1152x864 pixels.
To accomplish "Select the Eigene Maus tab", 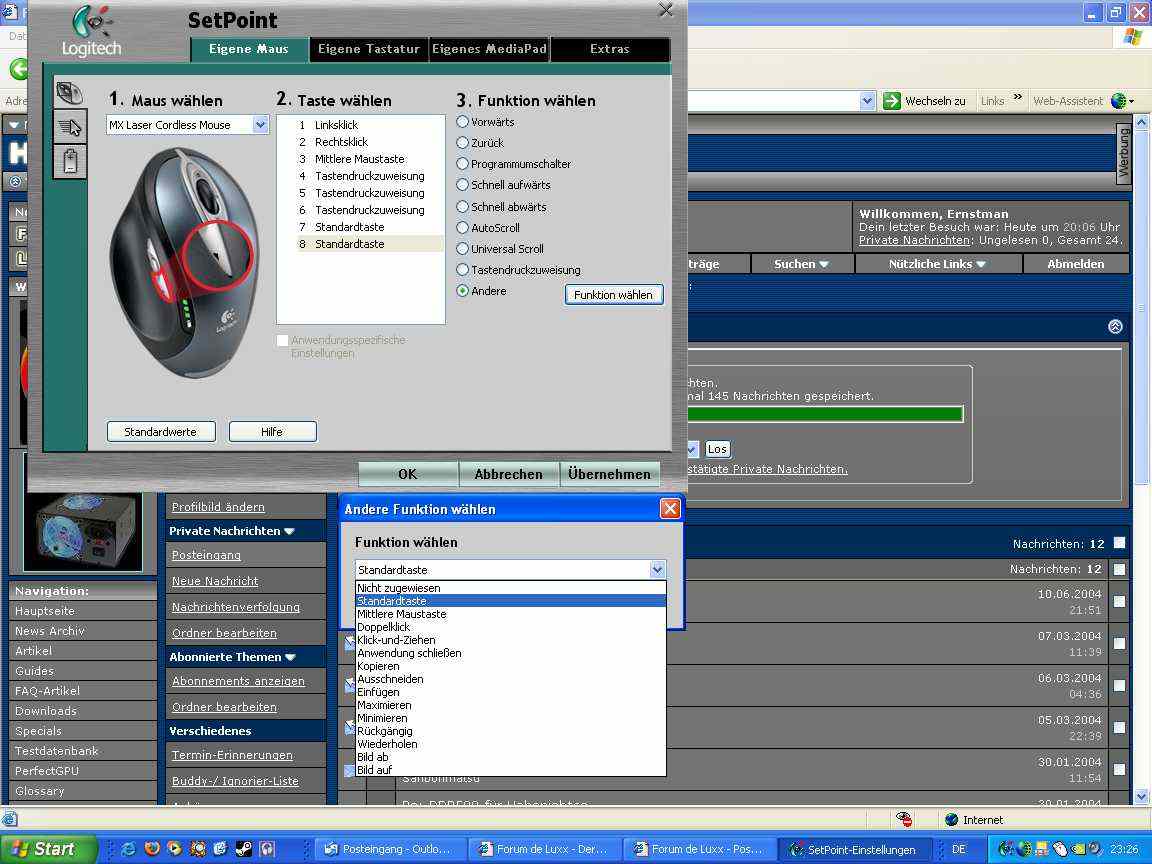I will [249, 49].
